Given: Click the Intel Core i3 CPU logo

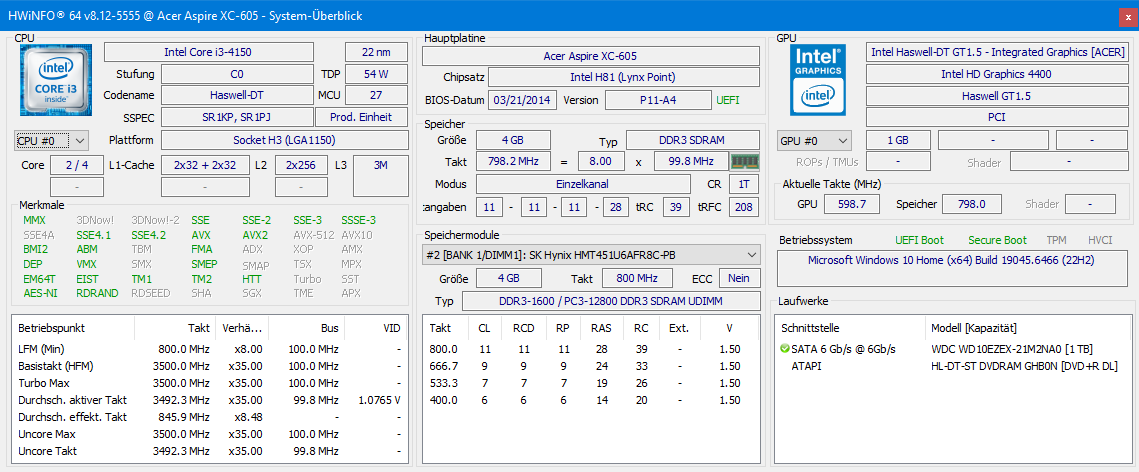Looking at the screenshot, I should coord(56,82).
